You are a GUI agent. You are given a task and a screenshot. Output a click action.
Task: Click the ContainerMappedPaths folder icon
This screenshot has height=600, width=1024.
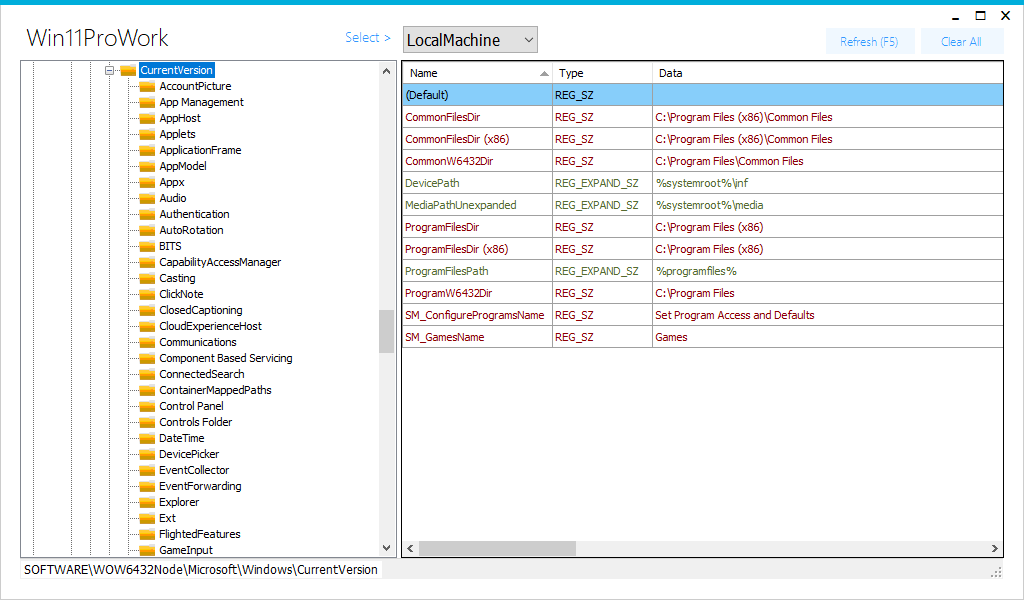point(148,390)
